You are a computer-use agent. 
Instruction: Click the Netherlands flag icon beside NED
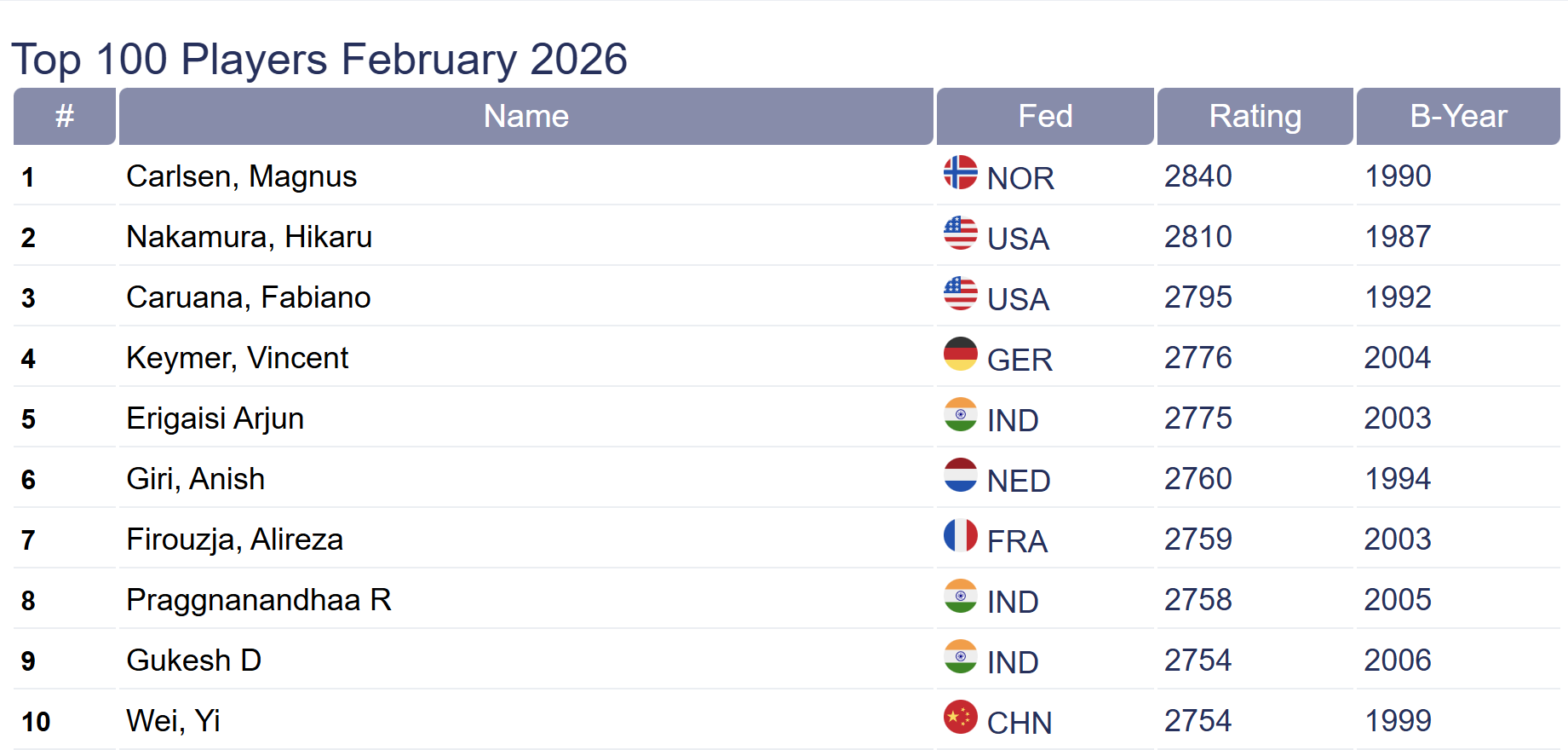[960, 475]
